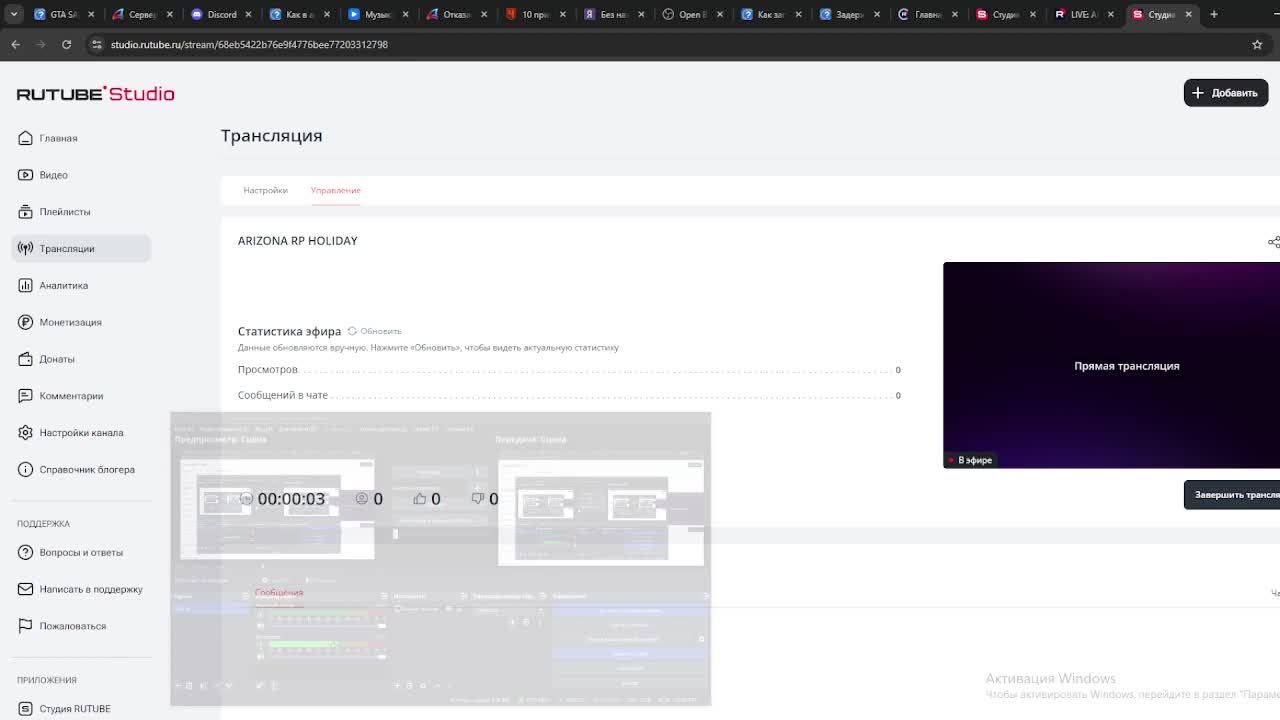Viewport: 1280px width, 720px height.
Task: Open the new tab plus button
Action: 1214,14
